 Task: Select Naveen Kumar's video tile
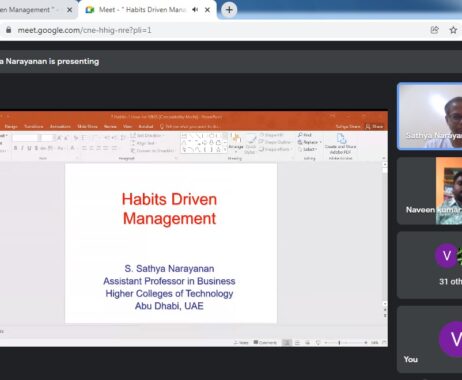430,191
